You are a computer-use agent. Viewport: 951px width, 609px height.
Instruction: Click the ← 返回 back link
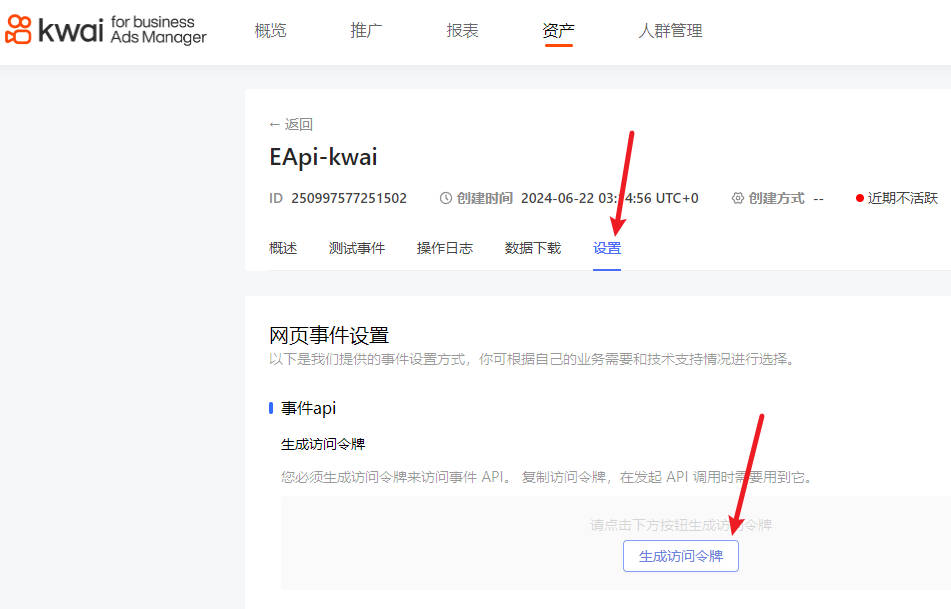291,123
